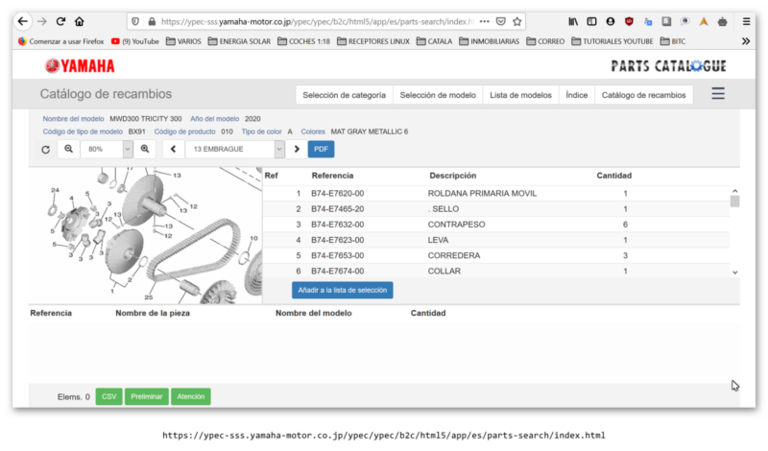
Task: Open the Lista de modelos tab
Action: (520, 95)
